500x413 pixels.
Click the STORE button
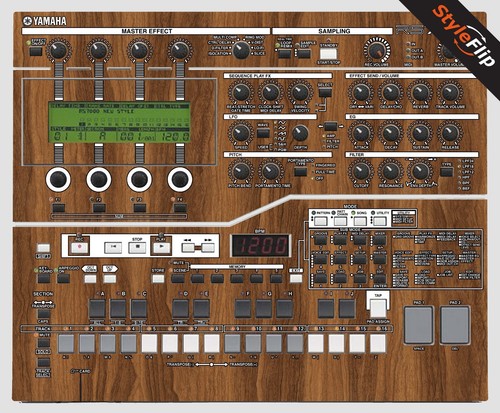click(158, 279)
